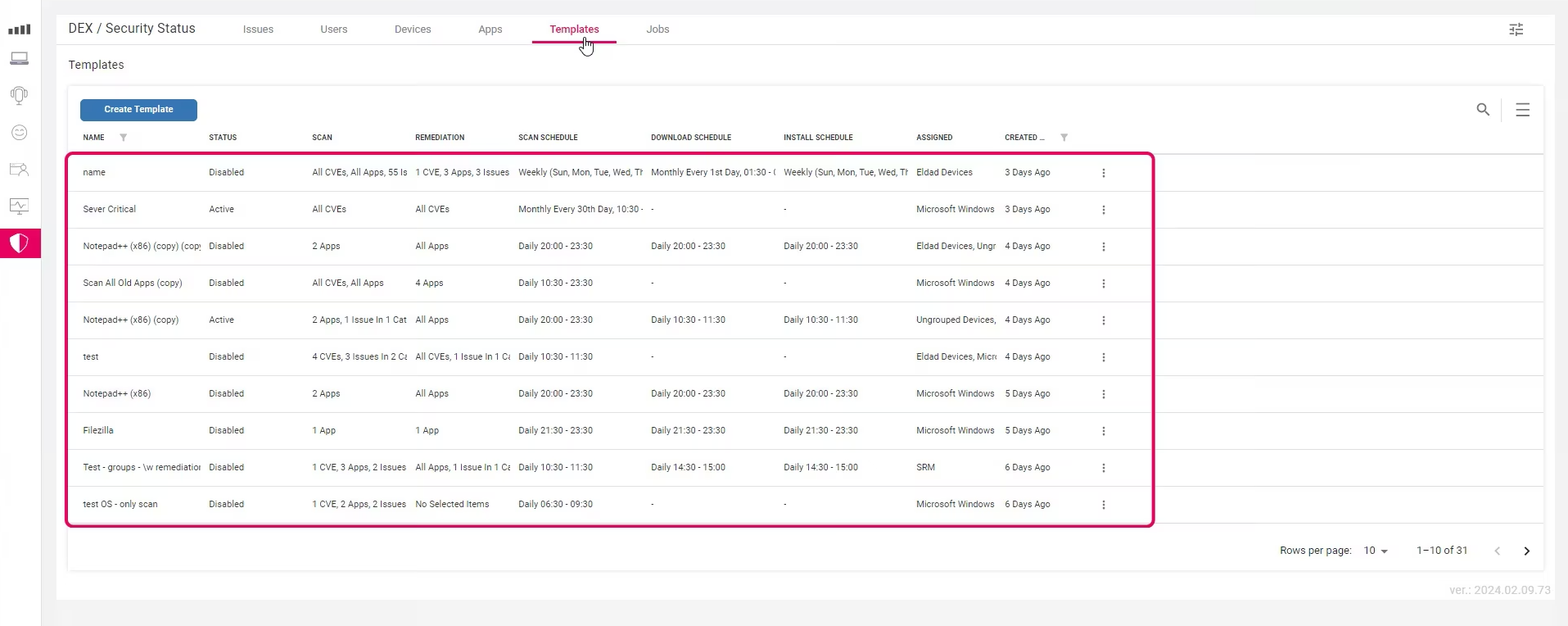
Task: Open three-dot menu for Filezilla row
Action: click(x=1104, y=431)
